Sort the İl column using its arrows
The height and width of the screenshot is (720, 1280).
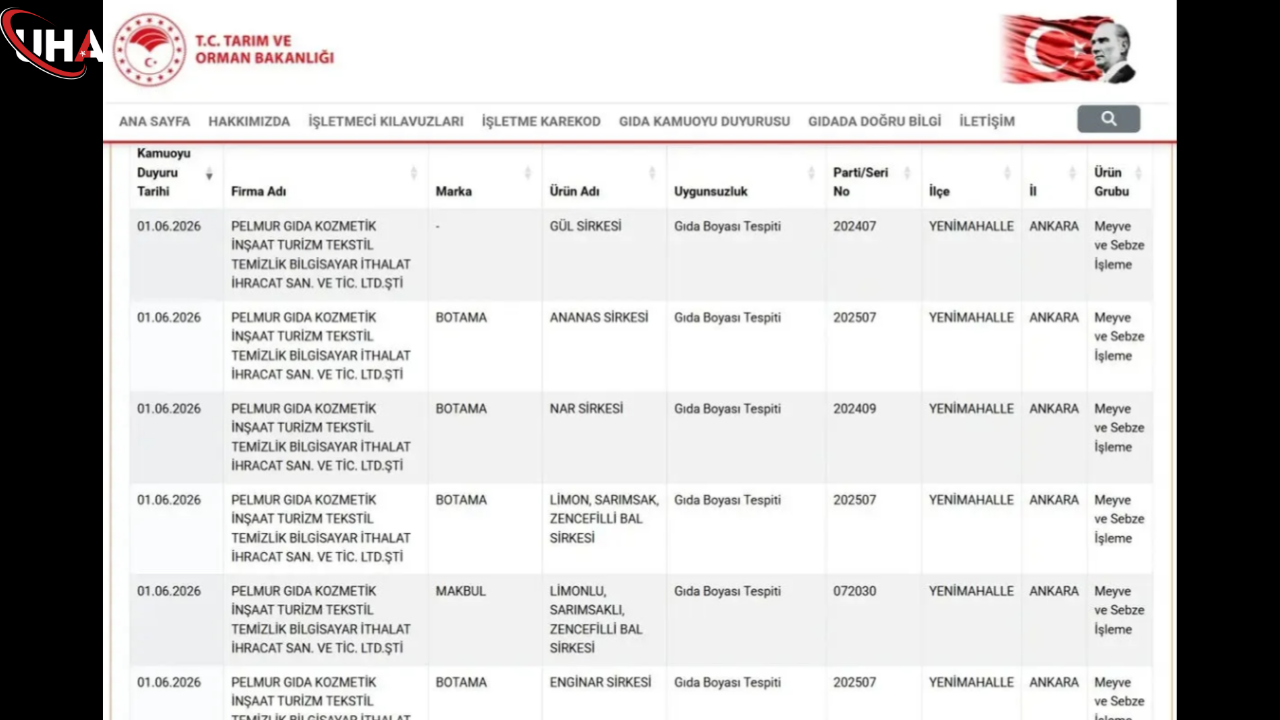tap(1072, 173)
